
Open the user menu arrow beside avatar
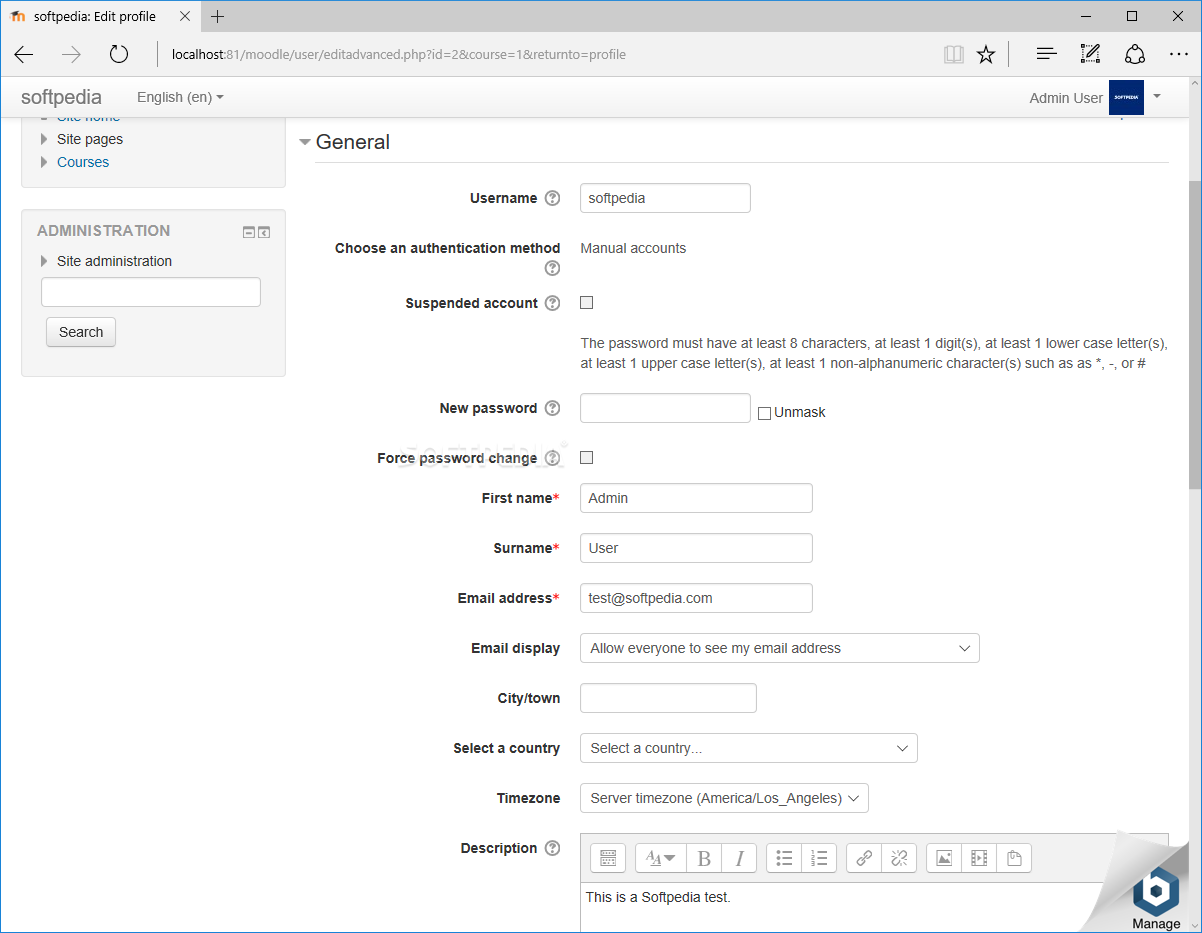click(1157, 96)
